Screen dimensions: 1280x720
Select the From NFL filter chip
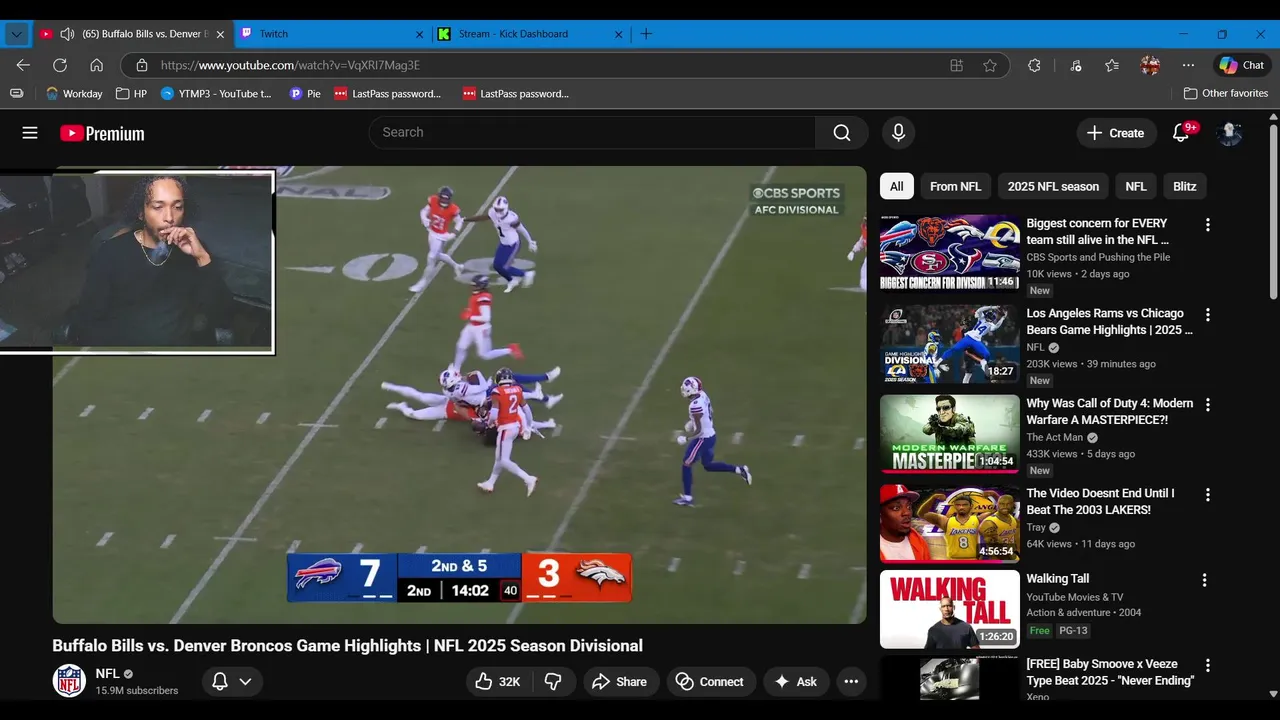955,186
